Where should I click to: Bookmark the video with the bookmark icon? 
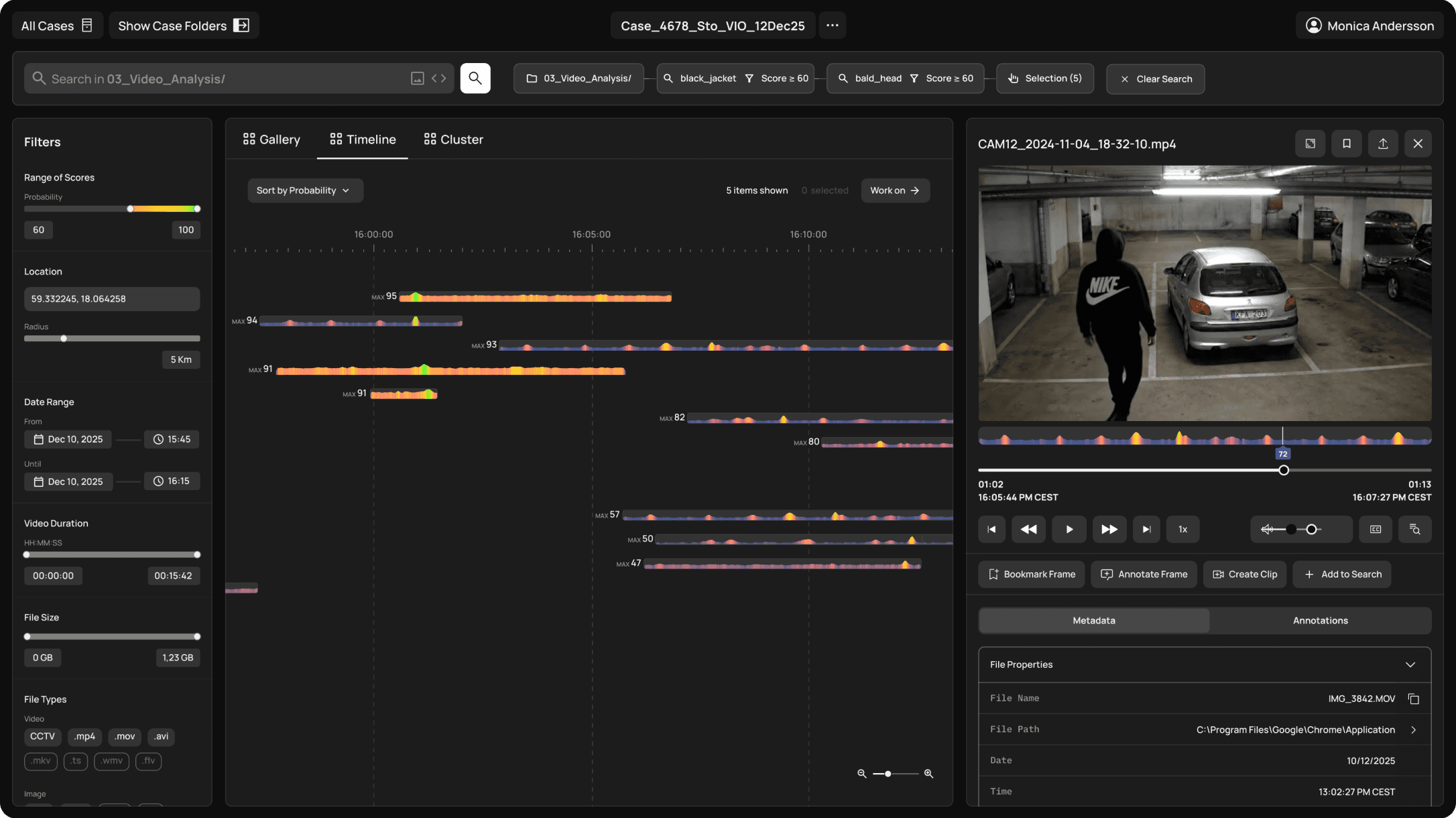(1346, 143)
